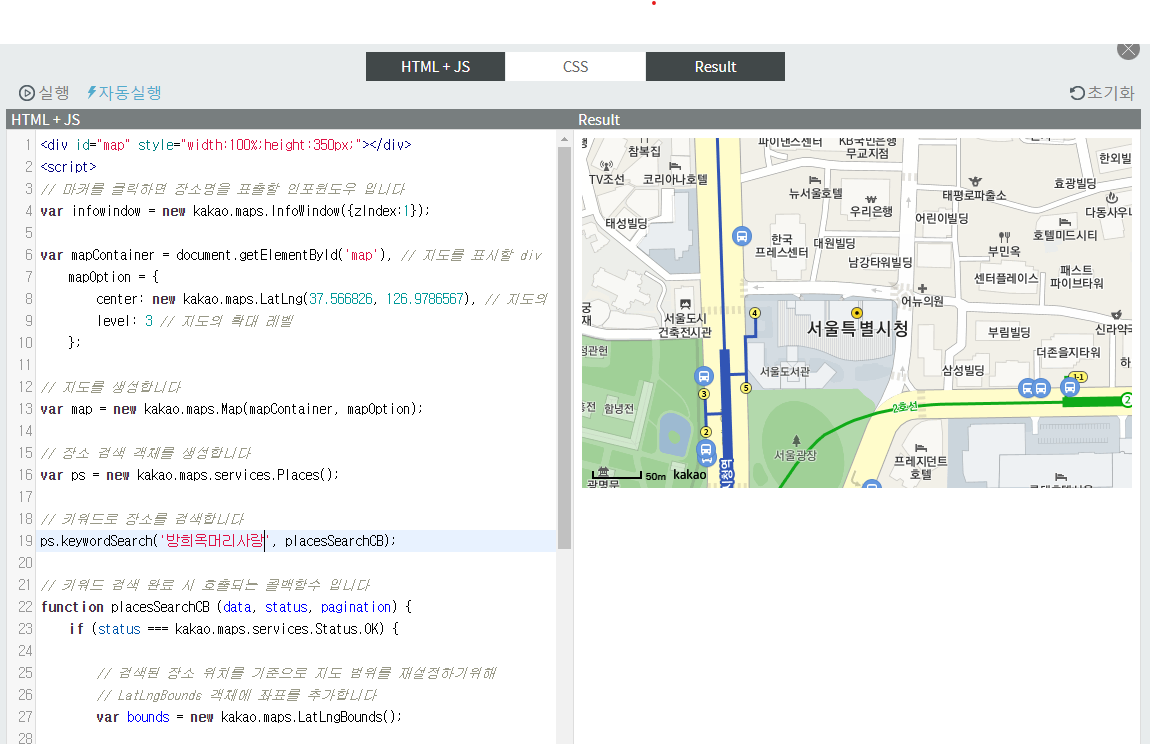Place cursor in keywordSearch line 19

[296, 541]
